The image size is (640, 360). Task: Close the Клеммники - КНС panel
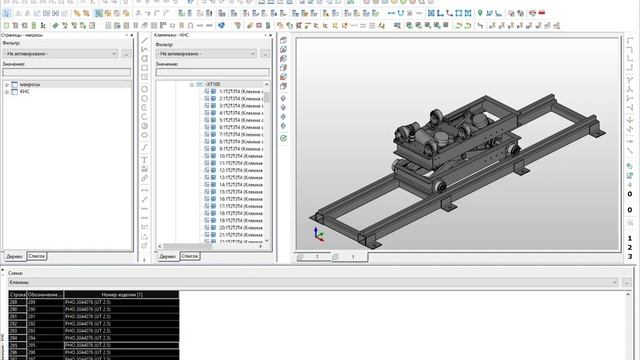pos(270,35)
